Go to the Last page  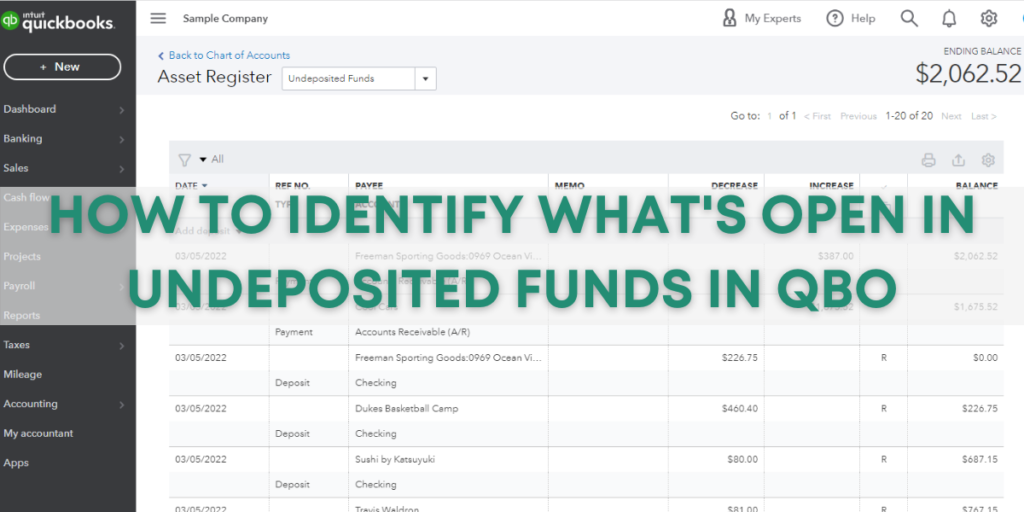tap(984, 116)
